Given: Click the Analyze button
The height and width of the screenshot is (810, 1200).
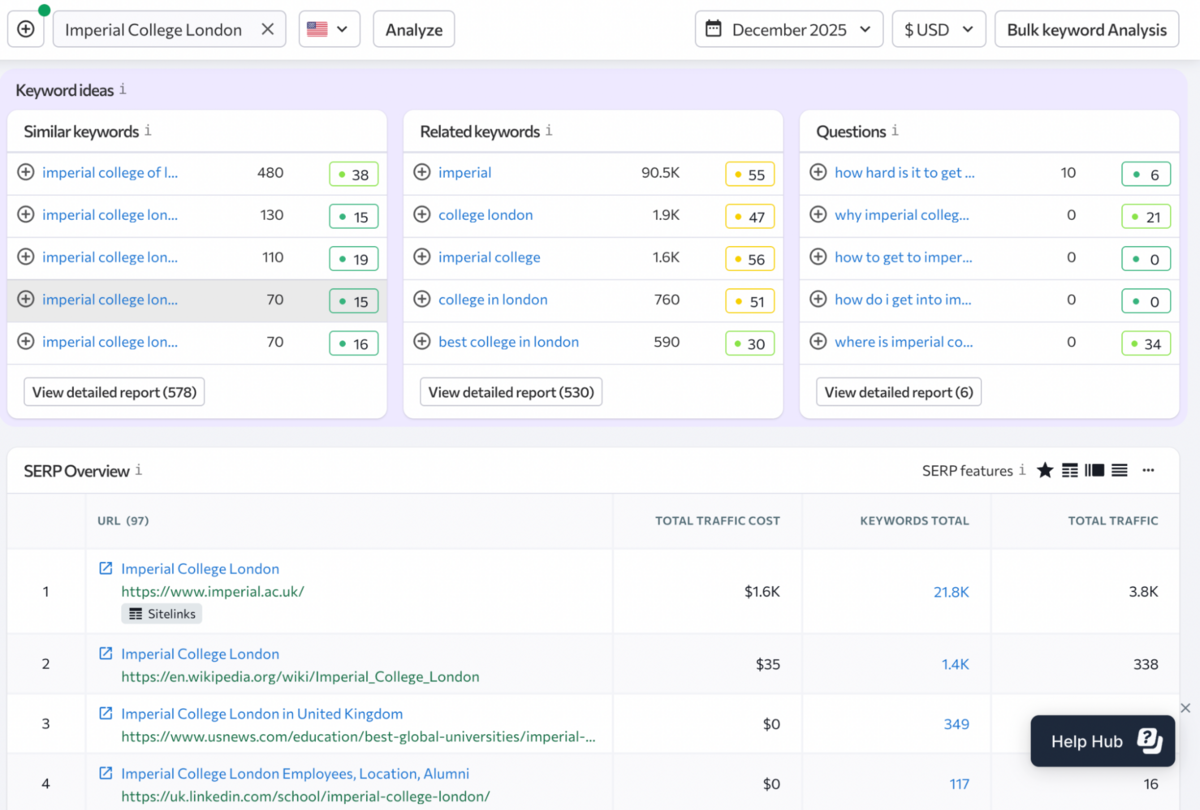Looking at the screenshot, I should pos(414,29).
